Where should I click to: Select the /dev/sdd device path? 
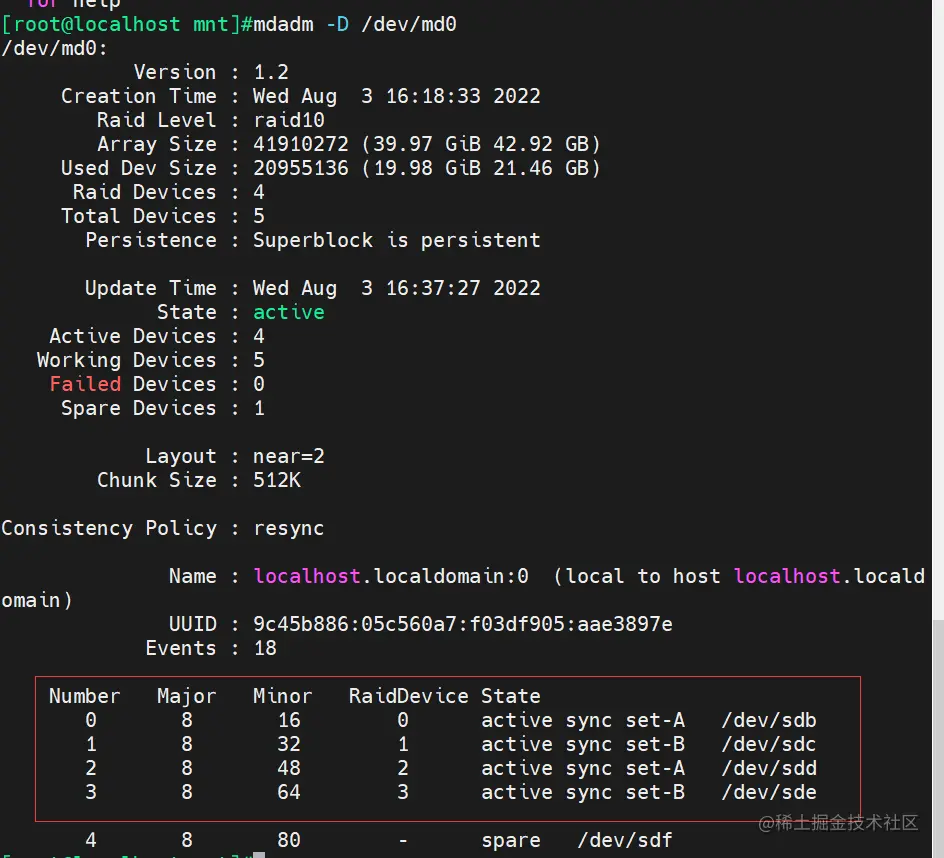click(768, 768)
